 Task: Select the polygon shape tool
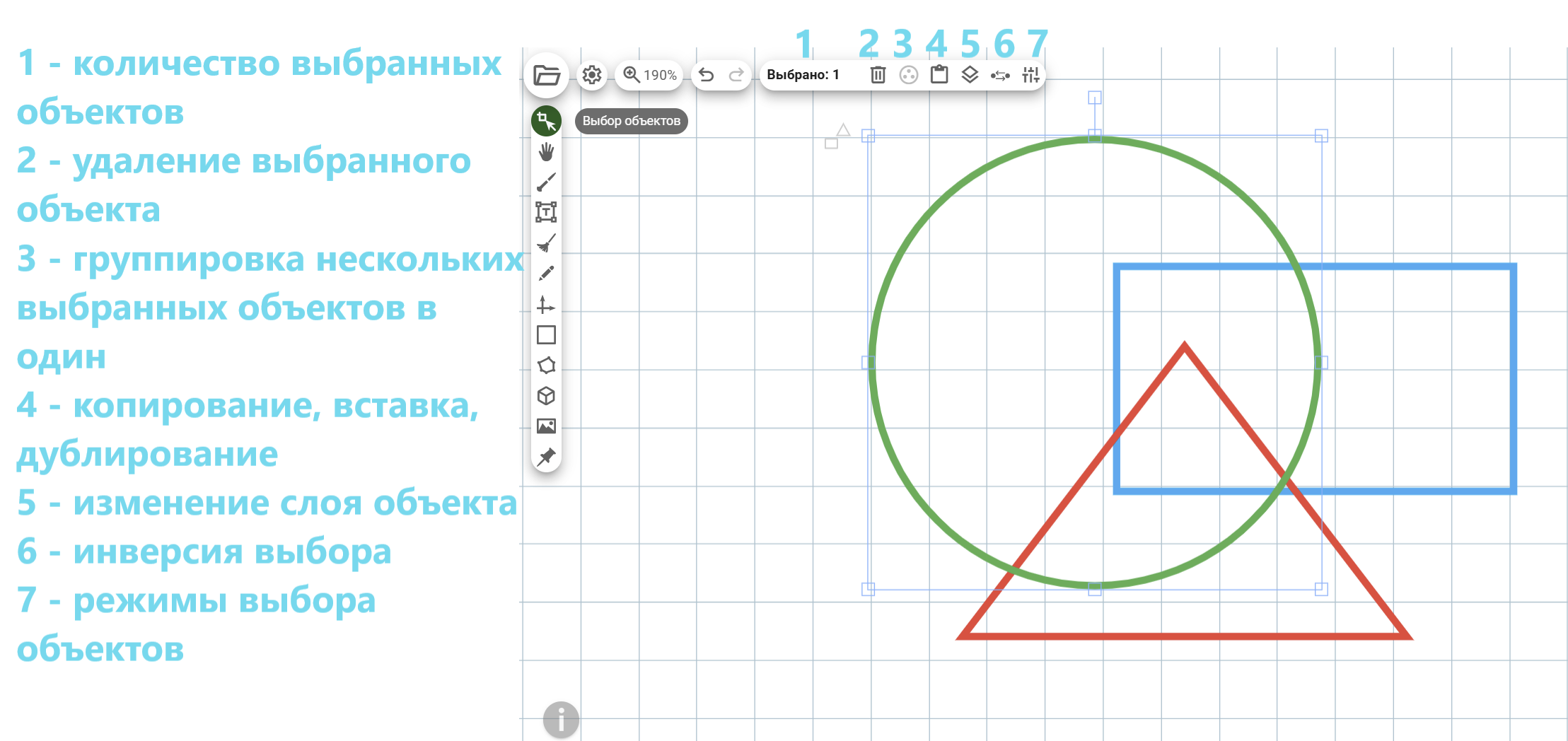click(x=546, y=366)
